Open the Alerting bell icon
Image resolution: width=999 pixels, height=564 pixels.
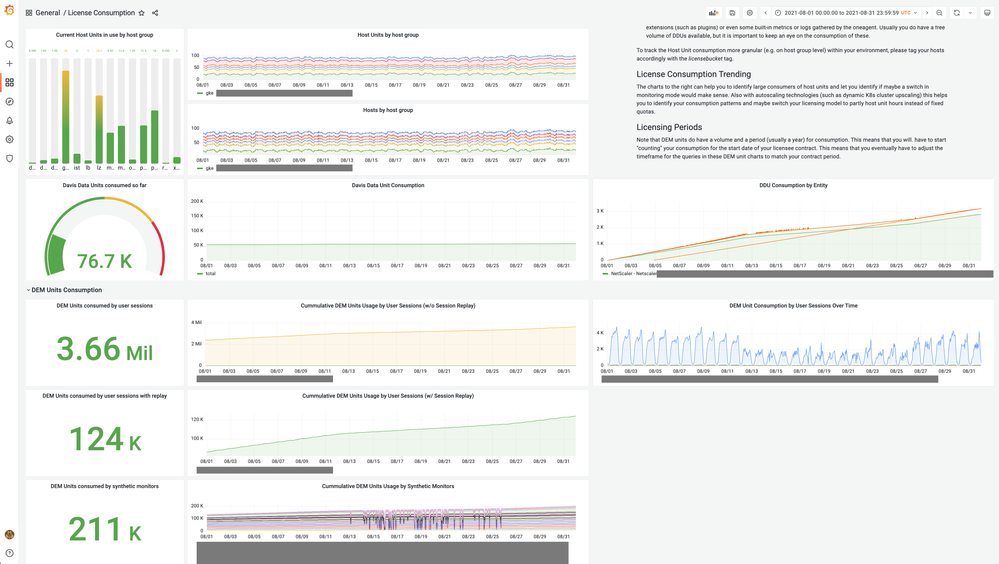tap(10, 121)
